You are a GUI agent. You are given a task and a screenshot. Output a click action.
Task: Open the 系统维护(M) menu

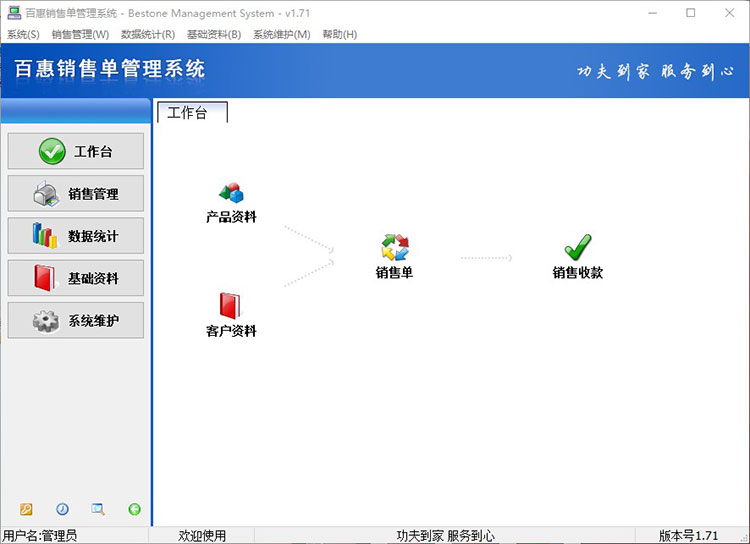282,34
